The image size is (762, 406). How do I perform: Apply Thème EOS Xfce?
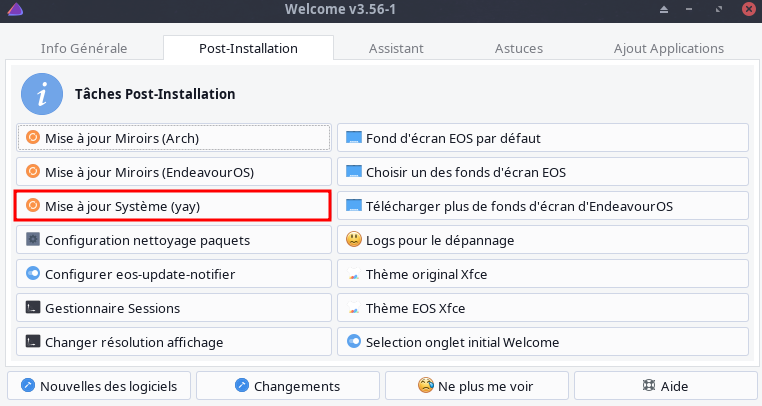click(x=543, y=308)
